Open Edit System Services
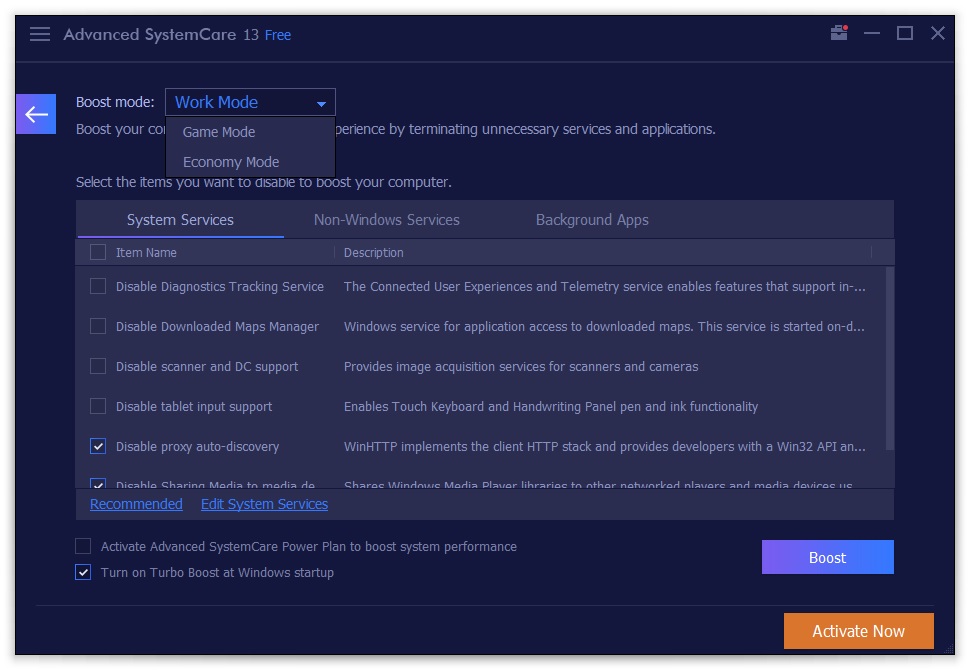The height and width of the screenshot is (670, 970). coord(264,504)
